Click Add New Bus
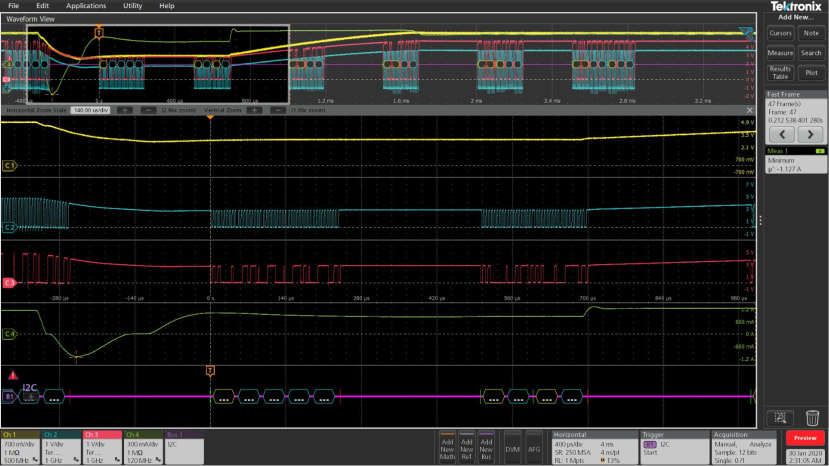Image resolution: width=829 pixels, height=466 pixels. coord(486,448)
